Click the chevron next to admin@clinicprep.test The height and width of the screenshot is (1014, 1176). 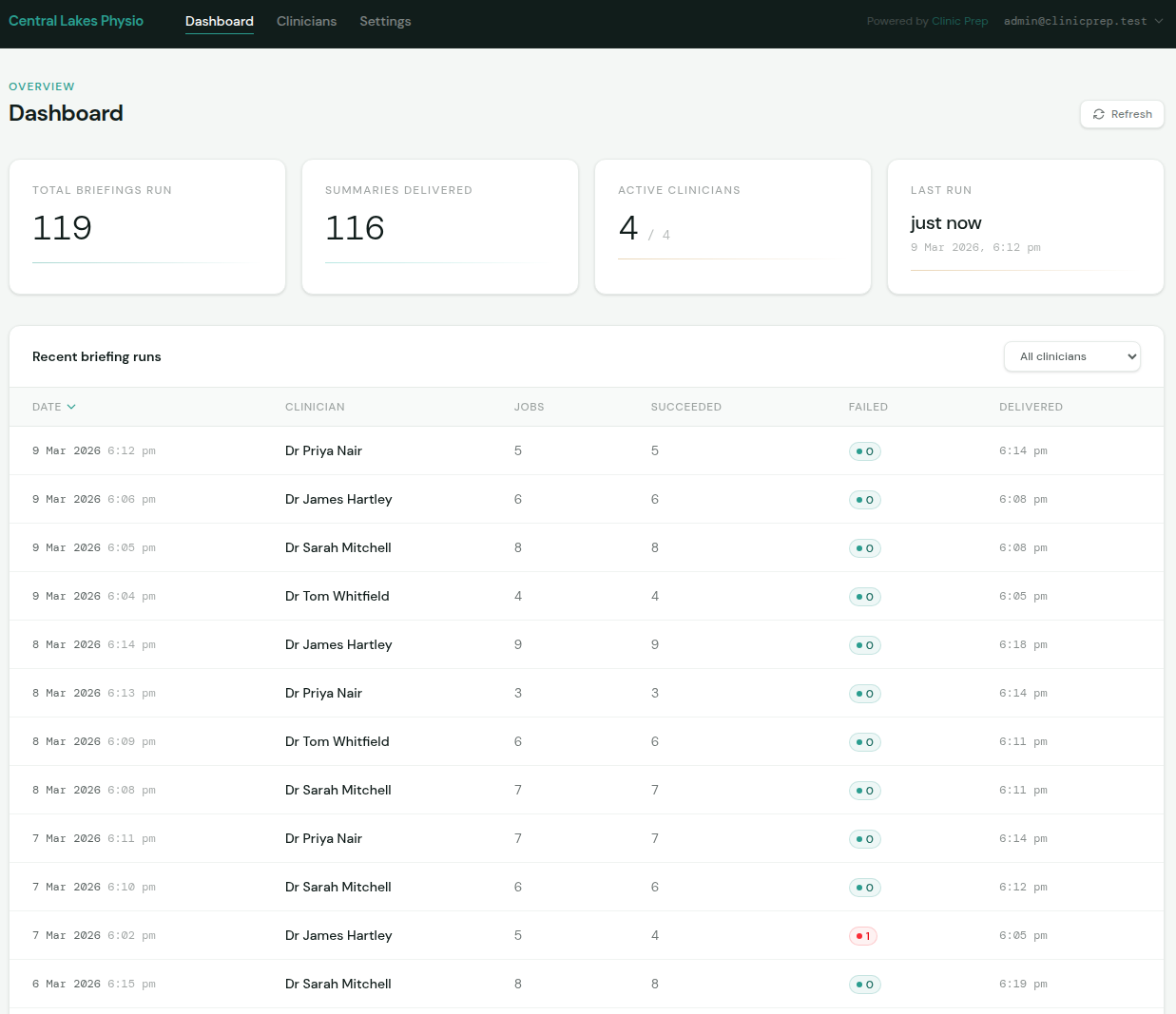(x=1159, y=20)
